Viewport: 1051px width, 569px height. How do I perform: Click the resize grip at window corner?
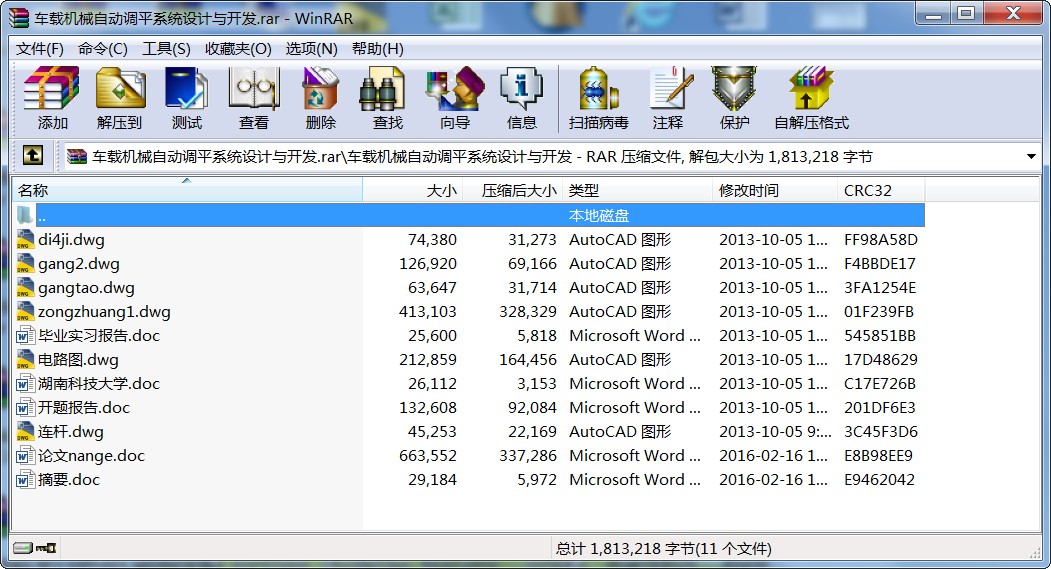click(x=1034, y=551)
